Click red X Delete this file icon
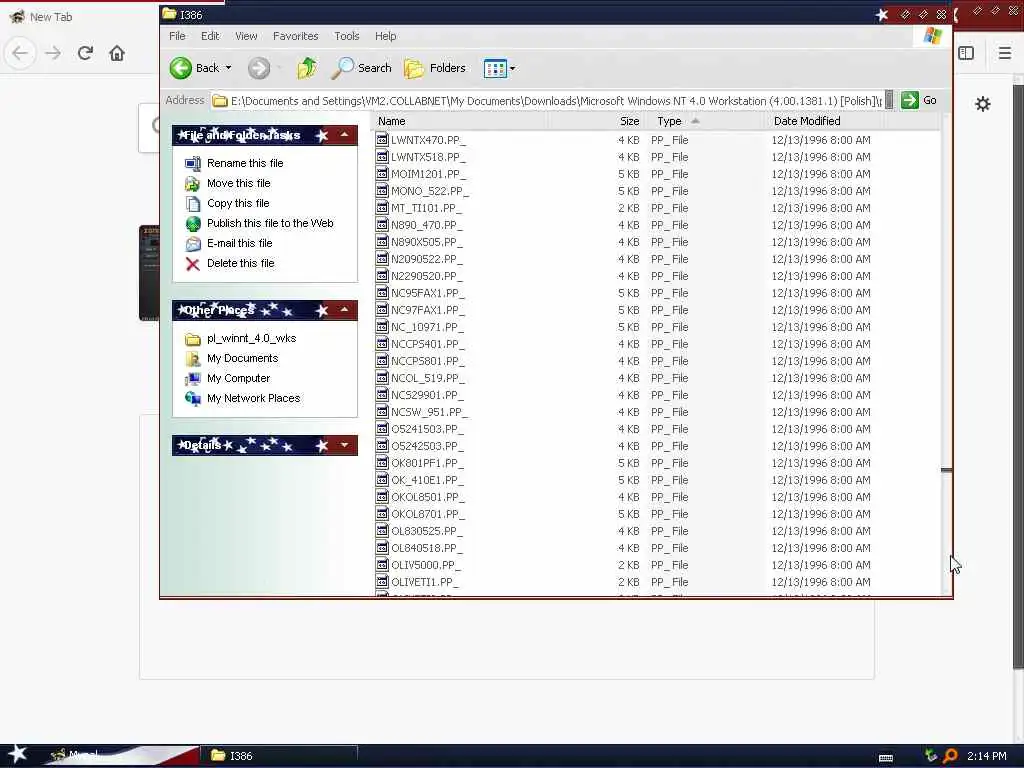This screenshot has width=1024, height=768. click(193, 264)
